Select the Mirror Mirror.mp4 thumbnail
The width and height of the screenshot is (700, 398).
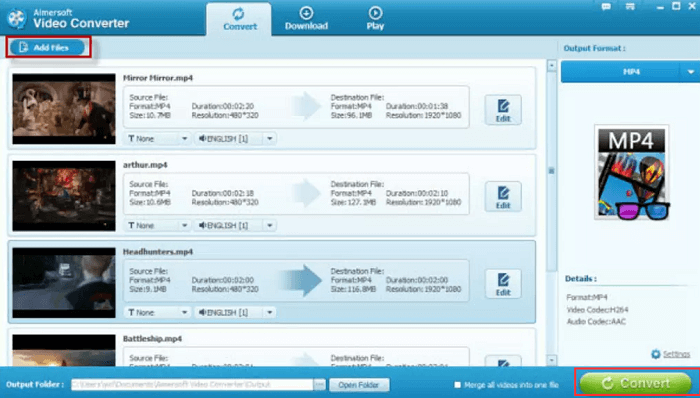(64, 109)
